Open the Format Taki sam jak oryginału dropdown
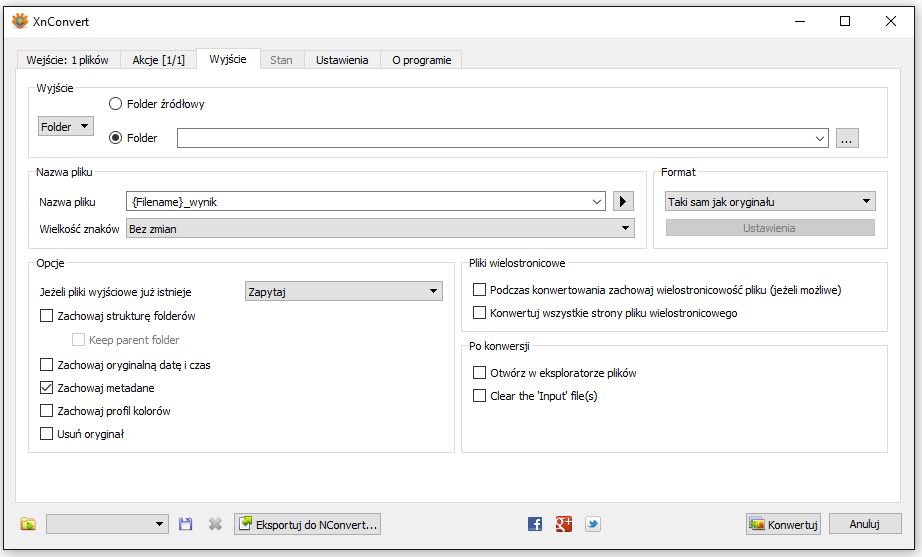 pos(770,201)
